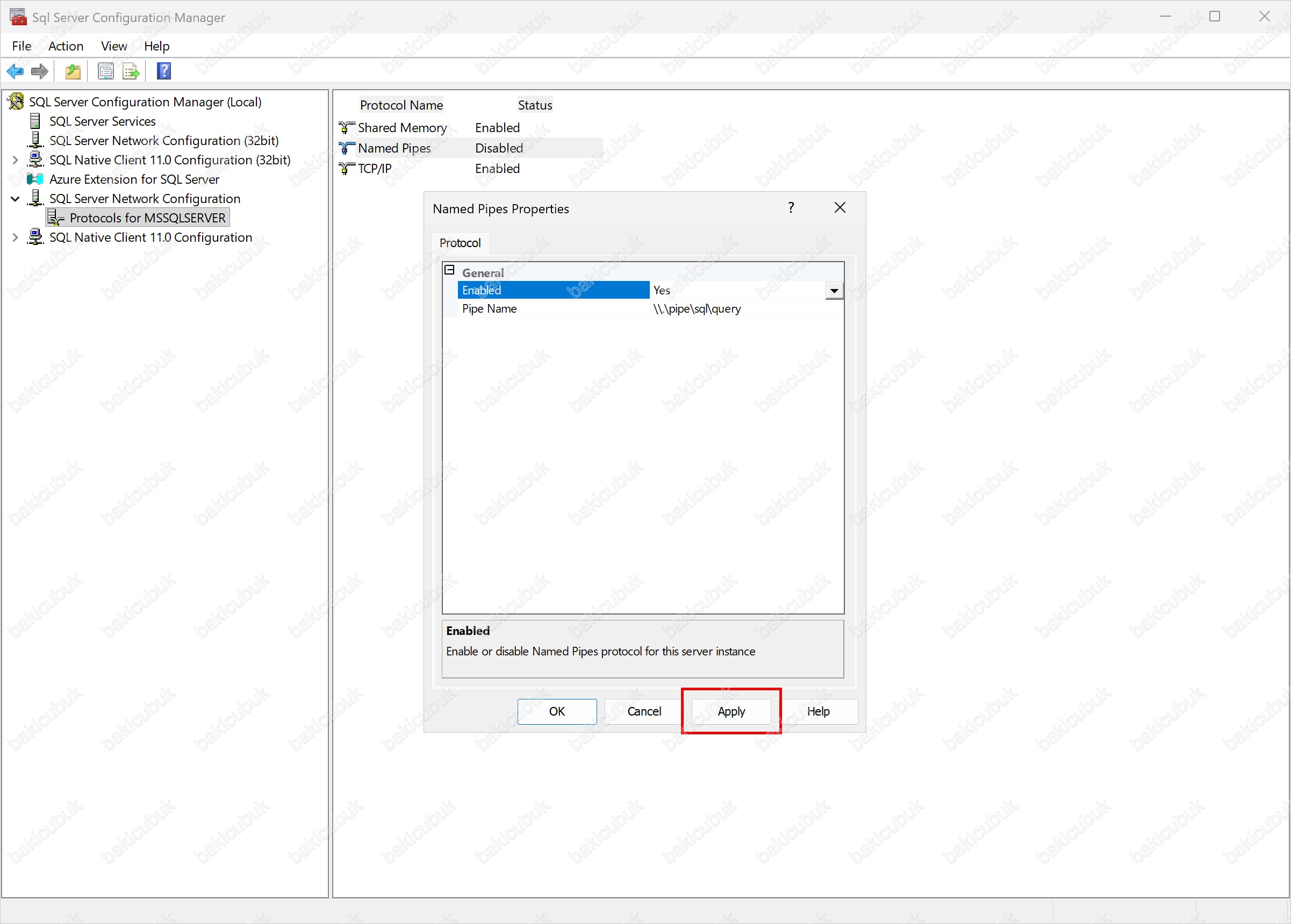Select the Protocol tab in dialog
The height and width of the screenshot is (924, 1291).
click(460, 243)
